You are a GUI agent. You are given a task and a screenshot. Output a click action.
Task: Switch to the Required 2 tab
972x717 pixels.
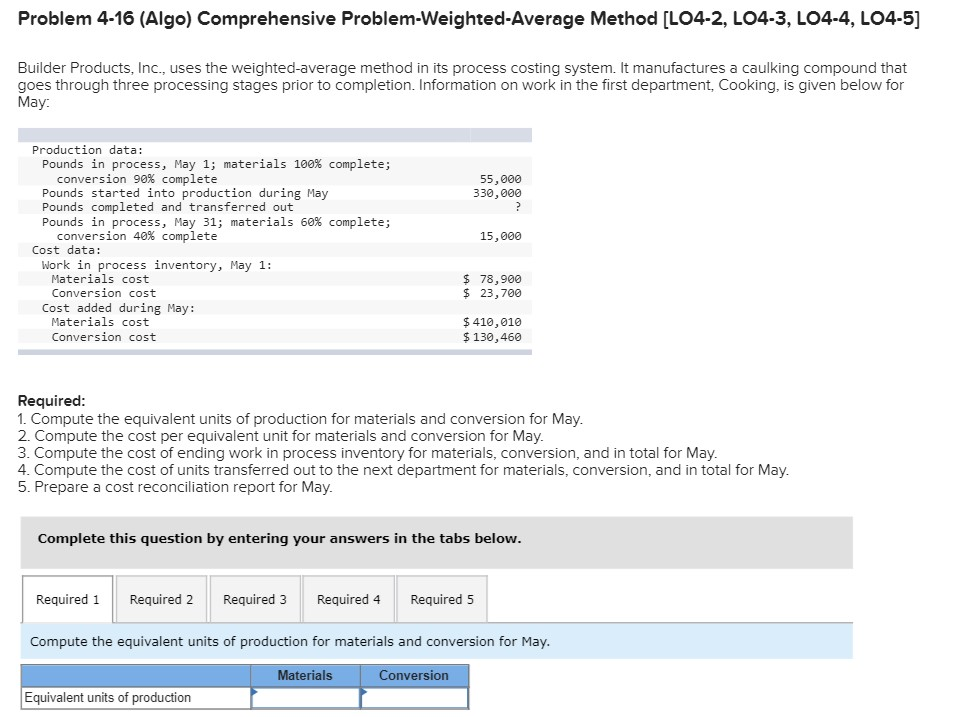(161, 598)
